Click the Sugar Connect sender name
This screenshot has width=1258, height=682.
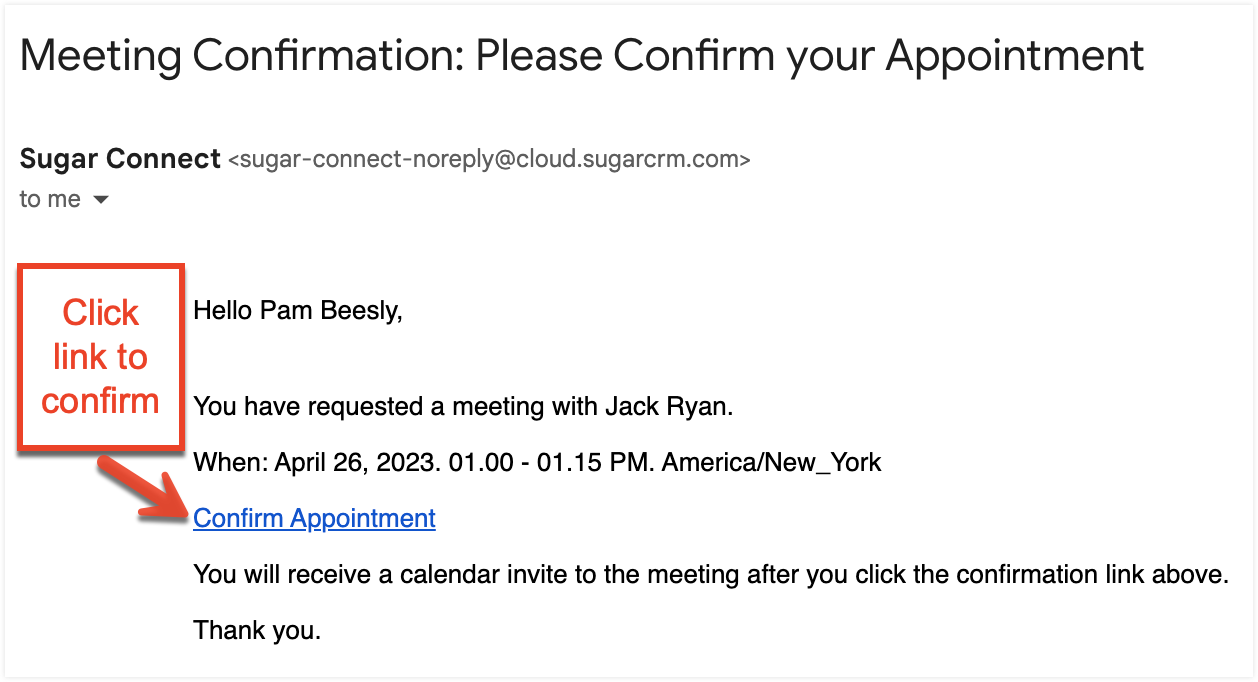coord(120,159)
